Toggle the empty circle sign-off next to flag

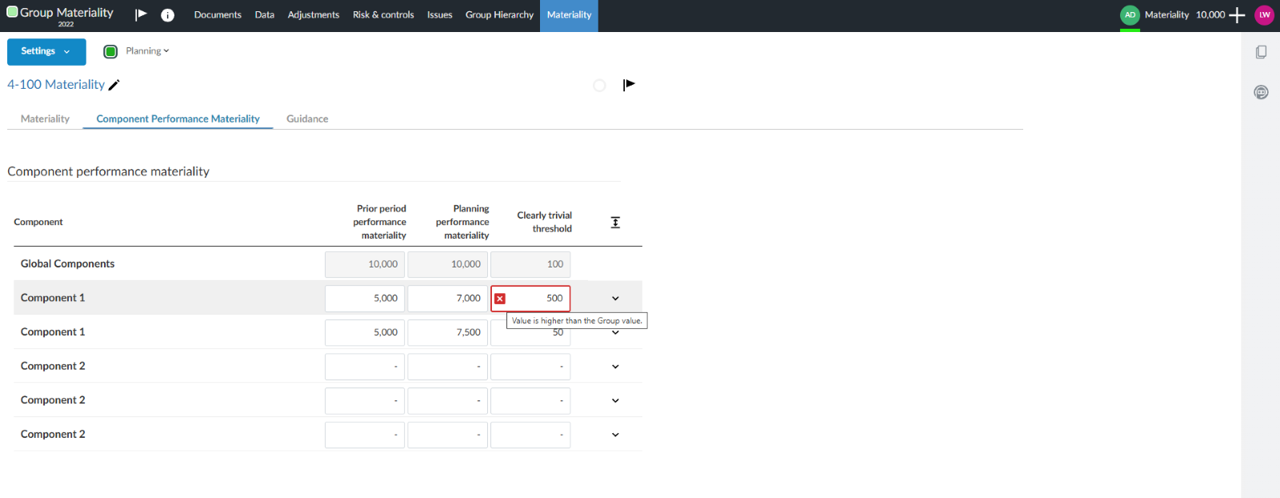click(x=599, y=85)
